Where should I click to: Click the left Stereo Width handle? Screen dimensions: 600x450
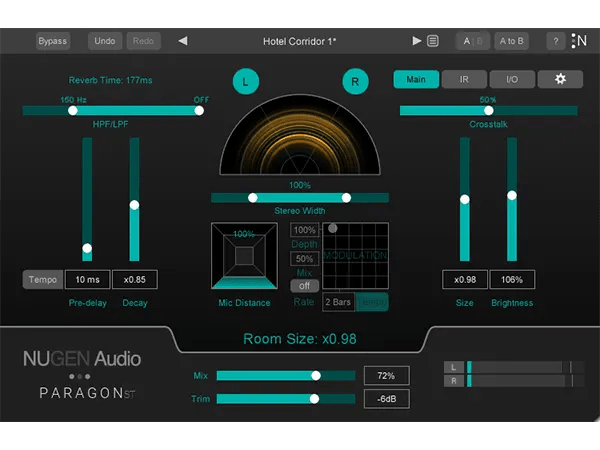pos(253,198)
